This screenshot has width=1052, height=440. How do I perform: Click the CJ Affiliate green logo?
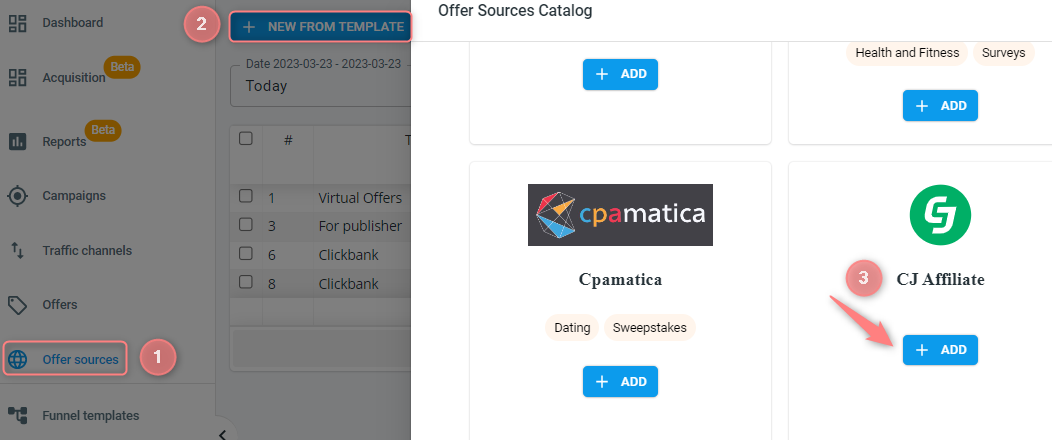pos(940,215)
